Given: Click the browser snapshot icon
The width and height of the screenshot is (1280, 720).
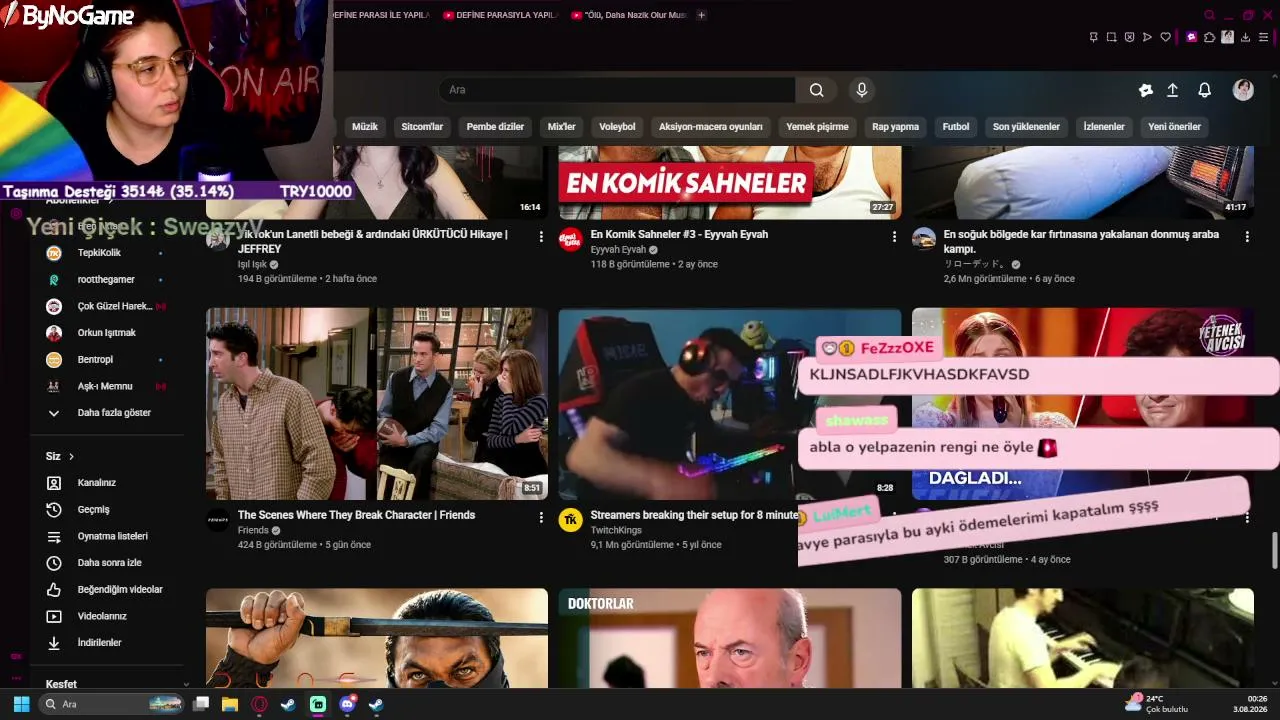Looking at the screenshot, I should [1112, 37].
